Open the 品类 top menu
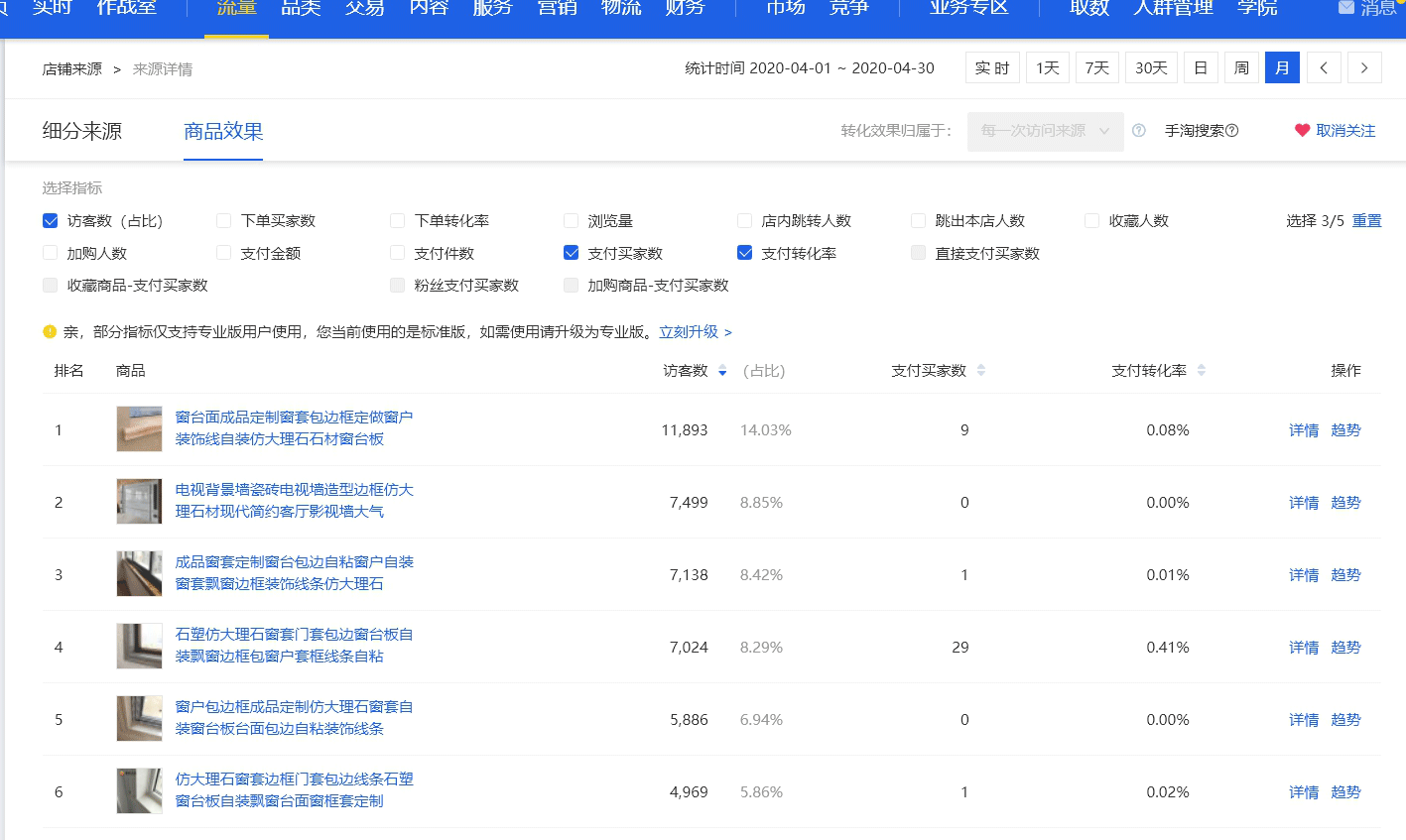This screenshot has width=1406, height=840. 301,8
